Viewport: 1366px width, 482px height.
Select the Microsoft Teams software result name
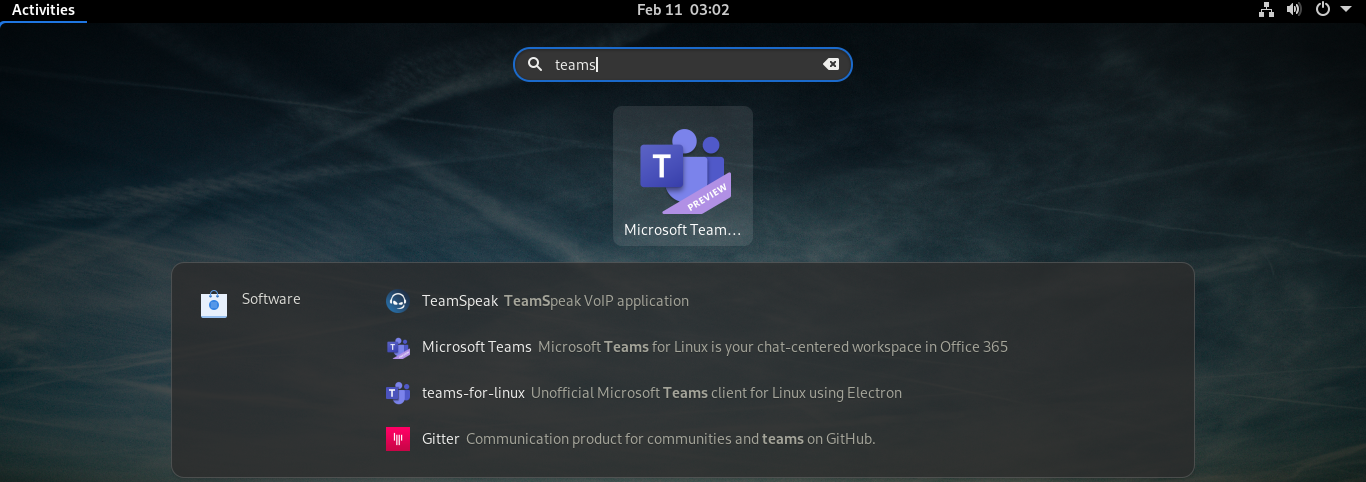pos(477,347)
